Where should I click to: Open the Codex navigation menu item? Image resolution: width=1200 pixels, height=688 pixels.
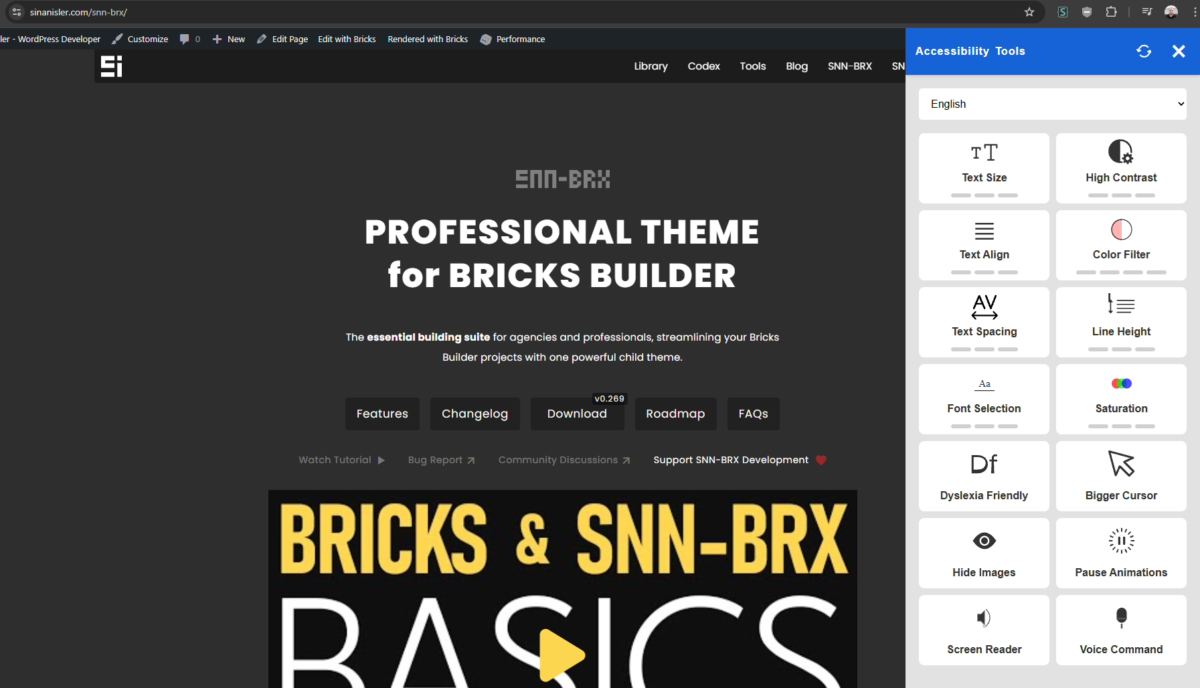pos(704,66)
